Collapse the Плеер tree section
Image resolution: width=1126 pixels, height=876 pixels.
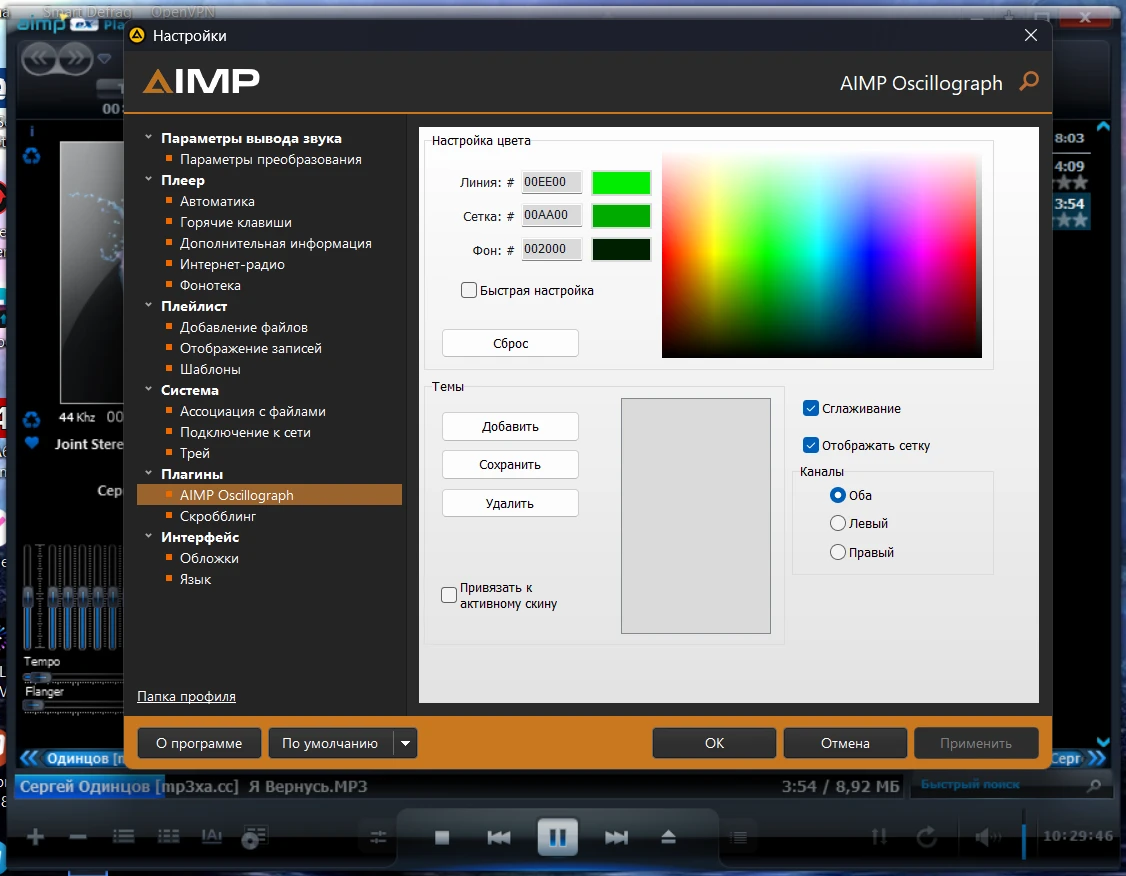148,181
